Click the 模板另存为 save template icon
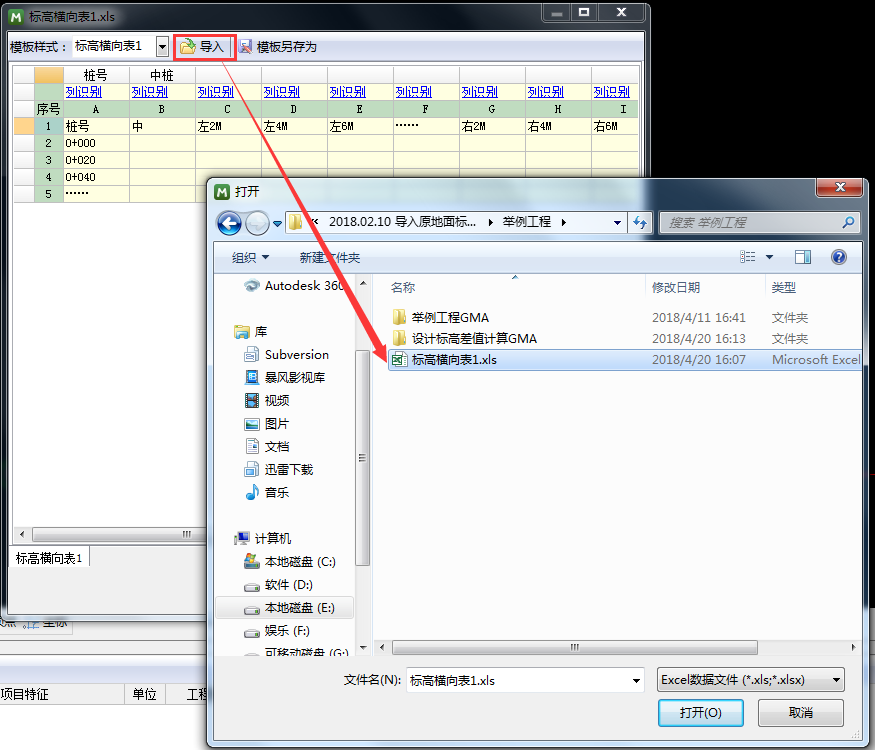 [x=246, y=46]
